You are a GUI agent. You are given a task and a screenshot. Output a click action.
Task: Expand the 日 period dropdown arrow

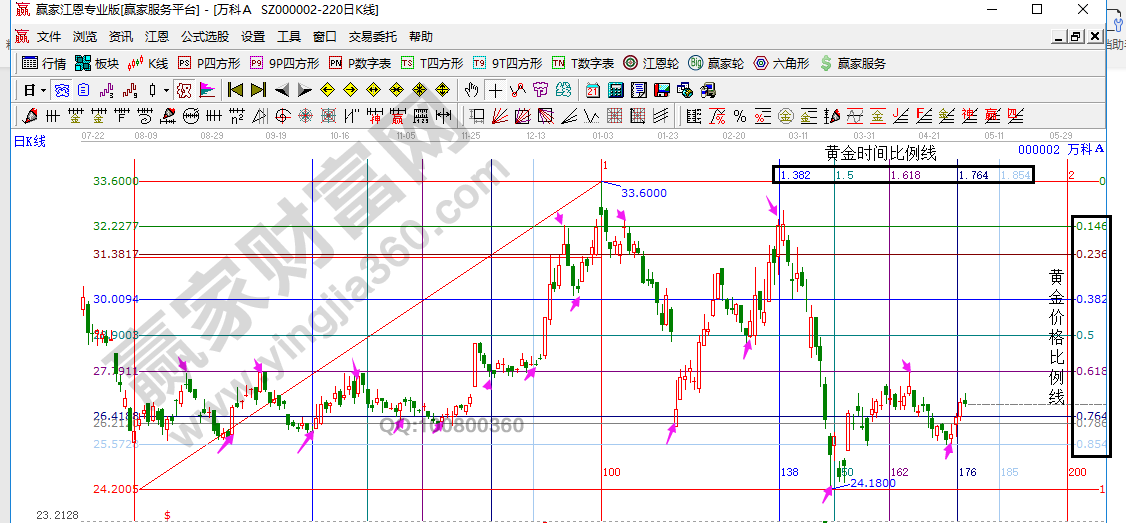pos(41,89)
